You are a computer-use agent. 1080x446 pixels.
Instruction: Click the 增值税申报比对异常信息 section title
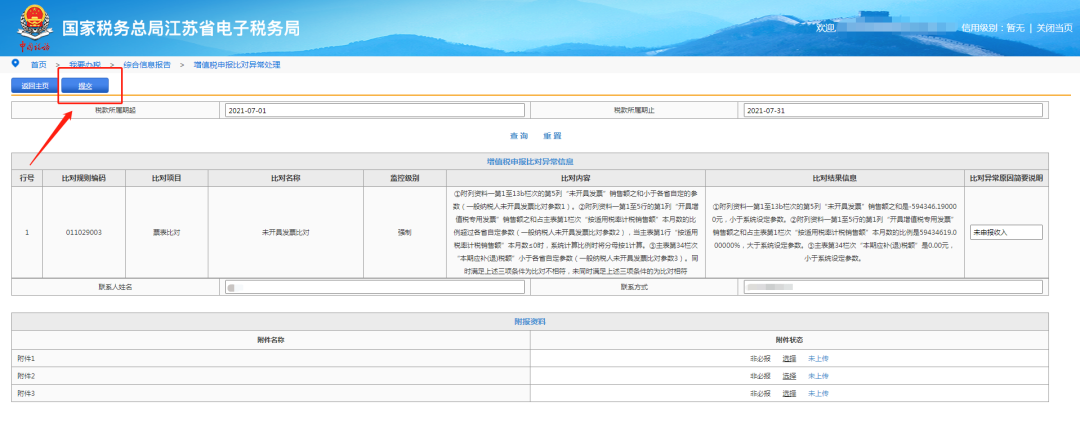tap(530, 162)
